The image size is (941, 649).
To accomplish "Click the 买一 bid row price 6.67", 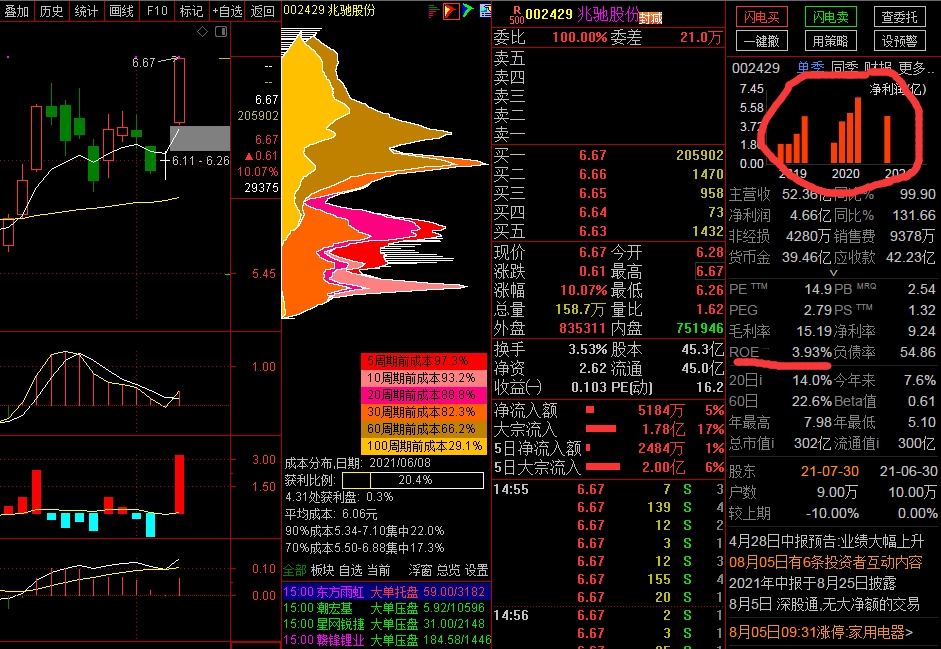I will [592, 155].
